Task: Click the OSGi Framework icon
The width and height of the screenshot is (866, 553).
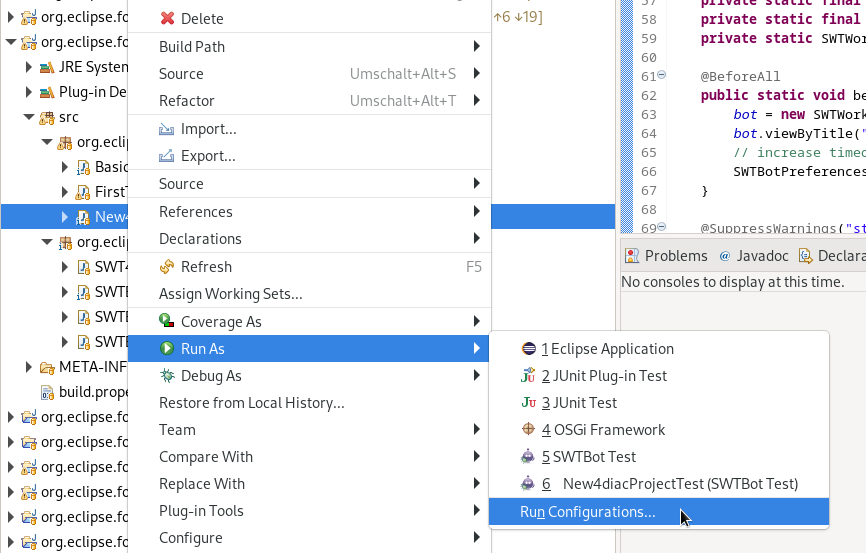Action: click(529, 429)
